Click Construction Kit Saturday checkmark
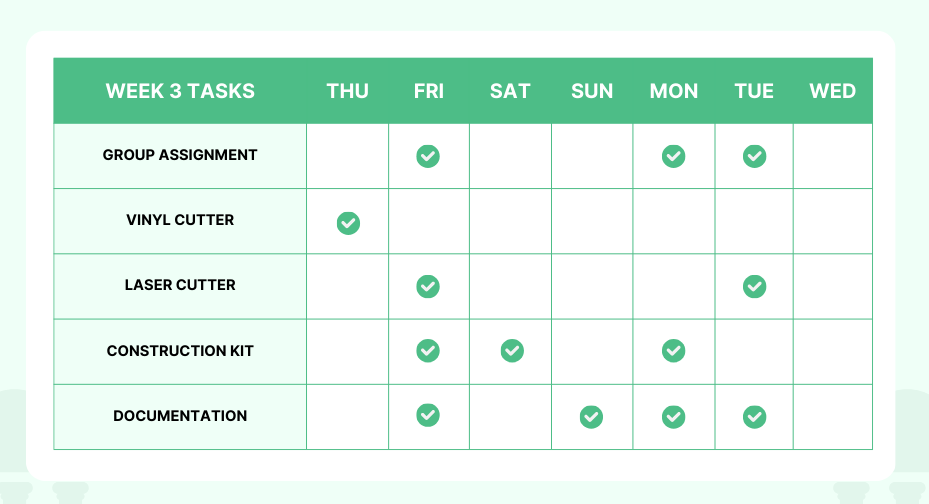 click(512, 350)
